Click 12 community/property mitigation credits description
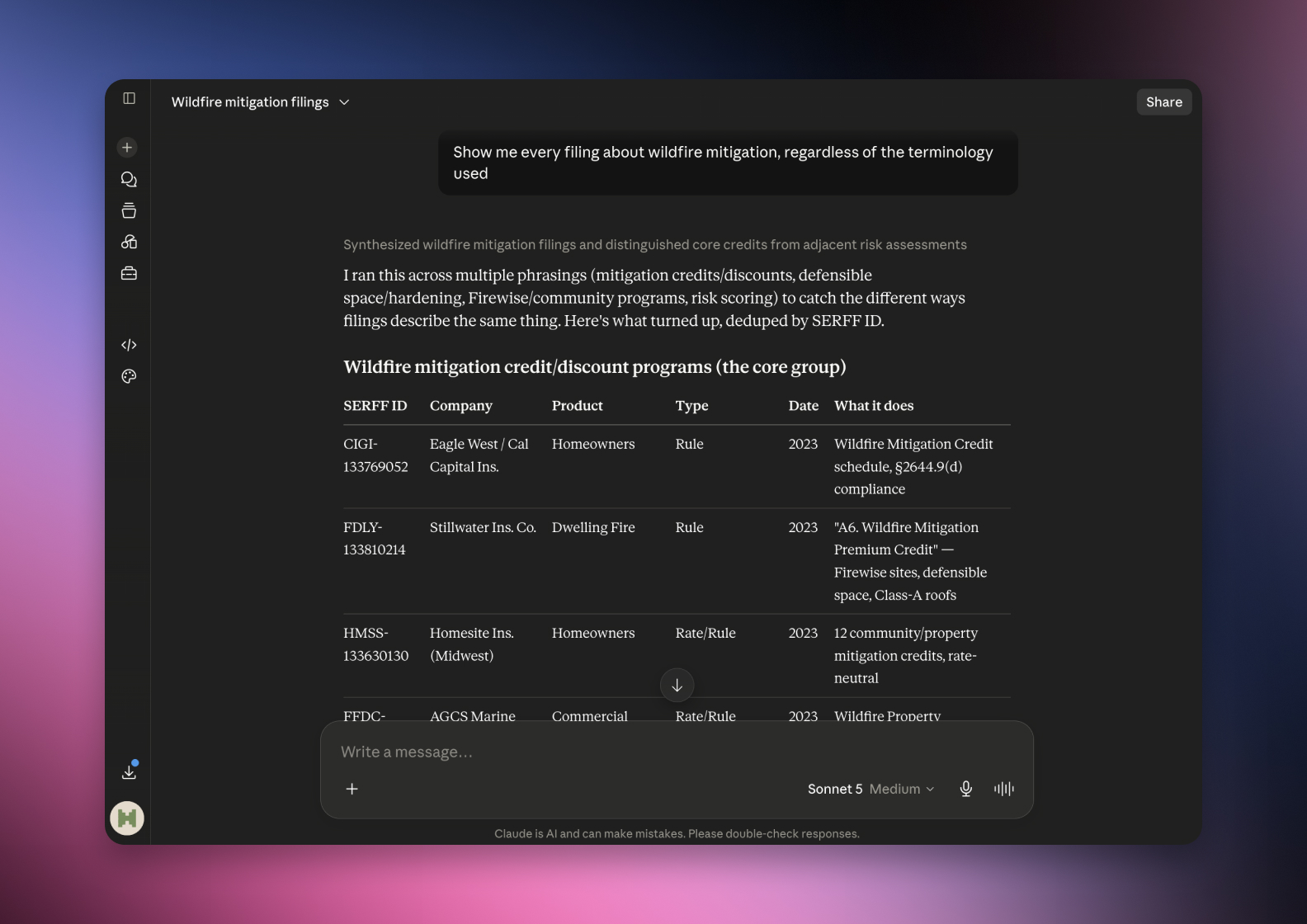 pos(906,656)
